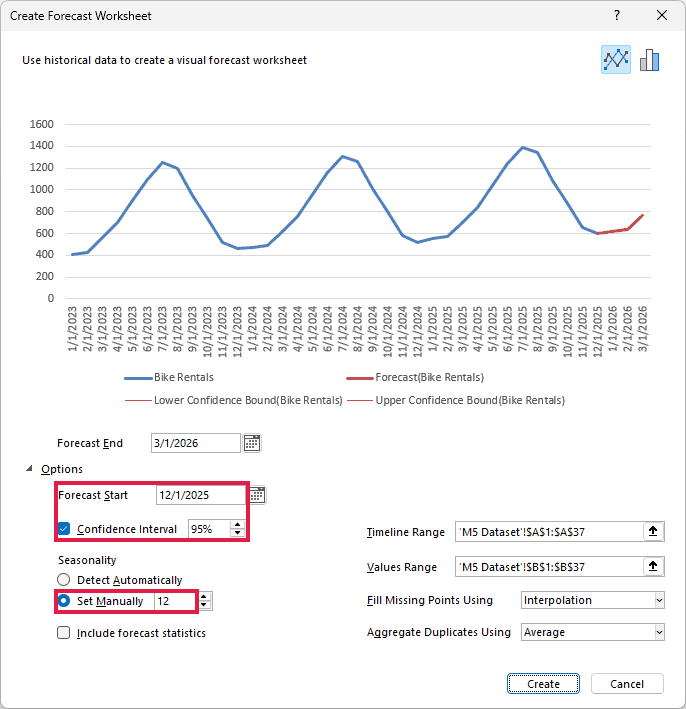686x709 pixels.
Task: Open the Aggregate Duplicates Using dropdown
Action: (x=659, y=632)
